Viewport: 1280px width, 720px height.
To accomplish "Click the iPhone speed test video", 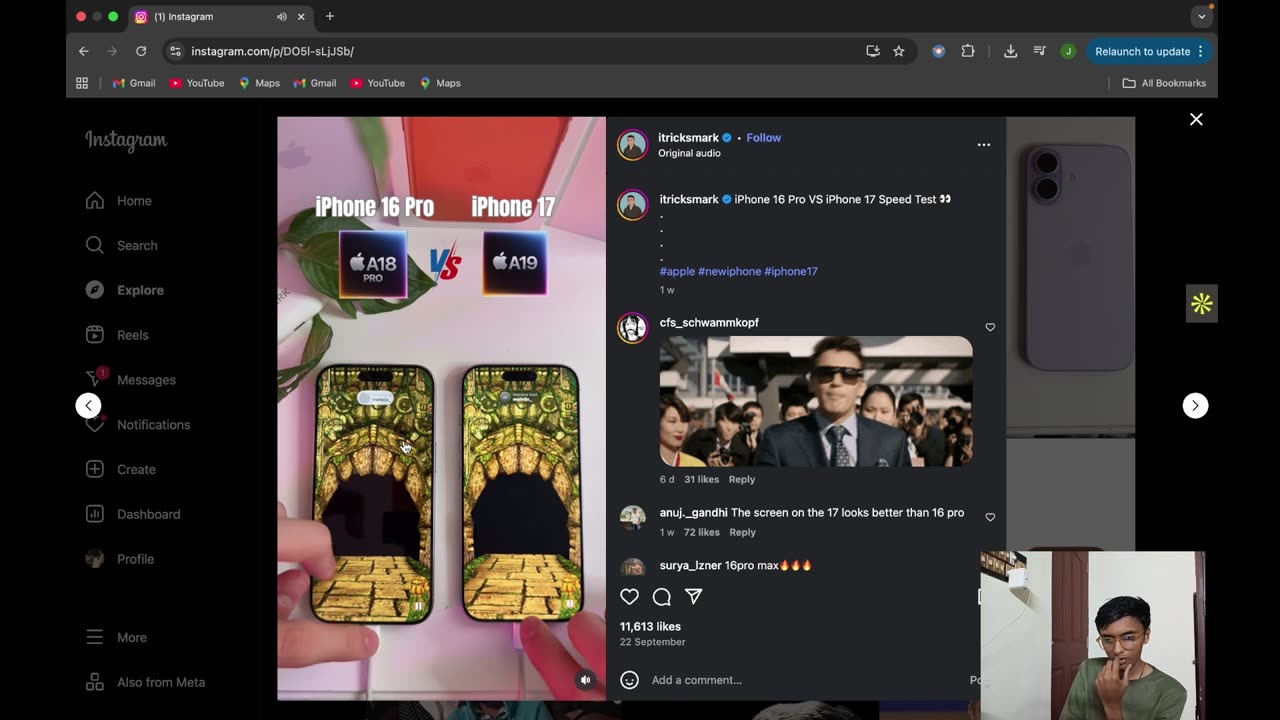I will point(441,408).
